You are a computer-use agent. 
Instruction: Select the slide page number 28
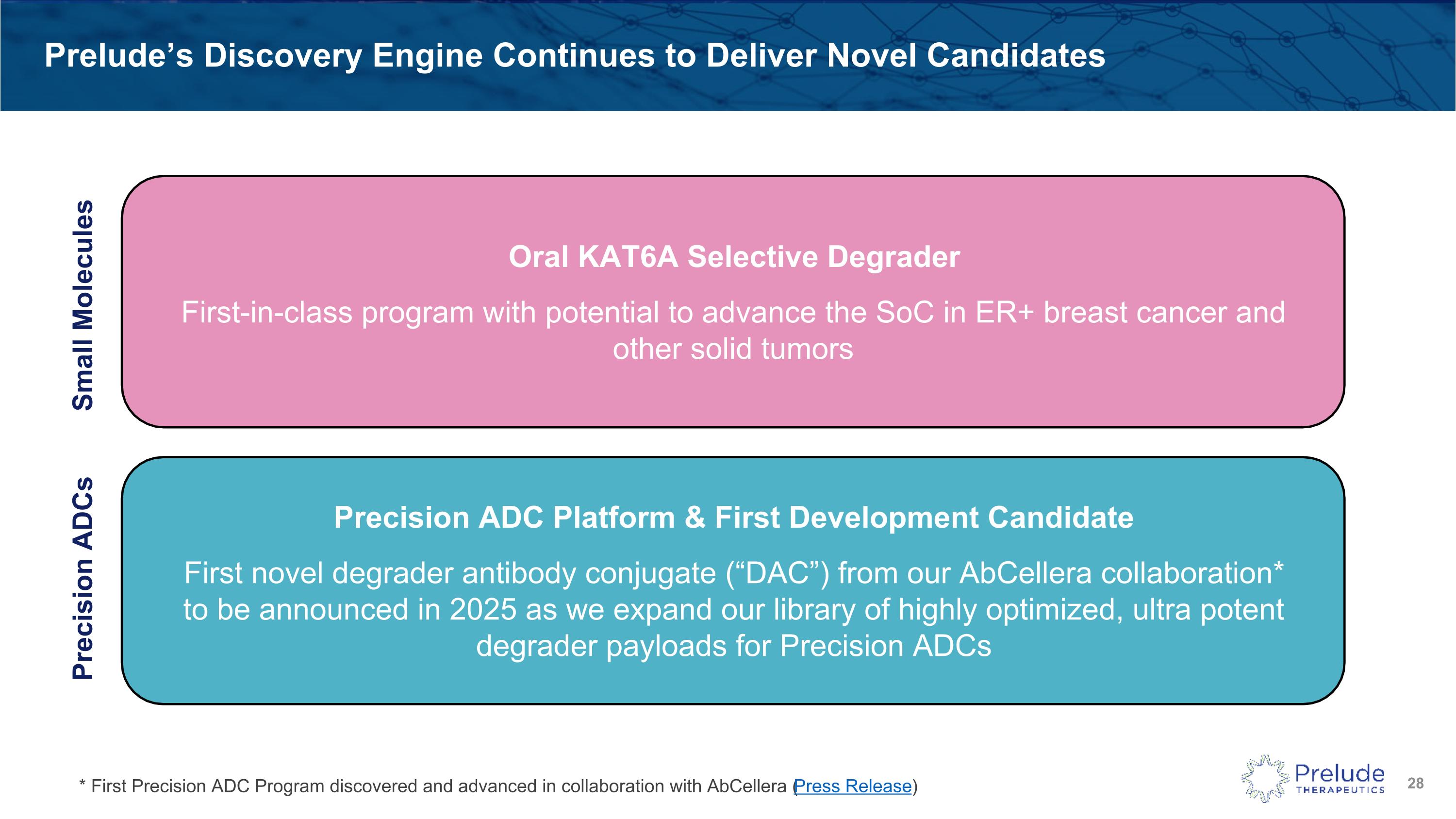[1415, 784]
